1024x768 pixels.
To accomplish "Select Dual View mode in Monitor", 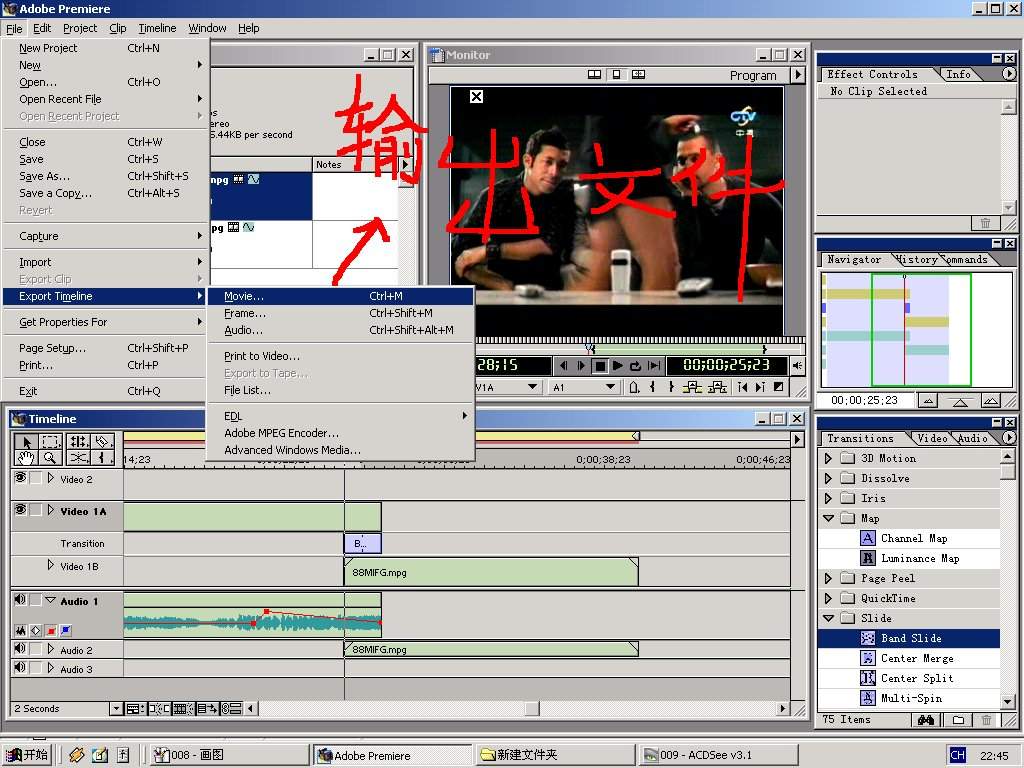I will pyautogui.click(x=594, y=74).
